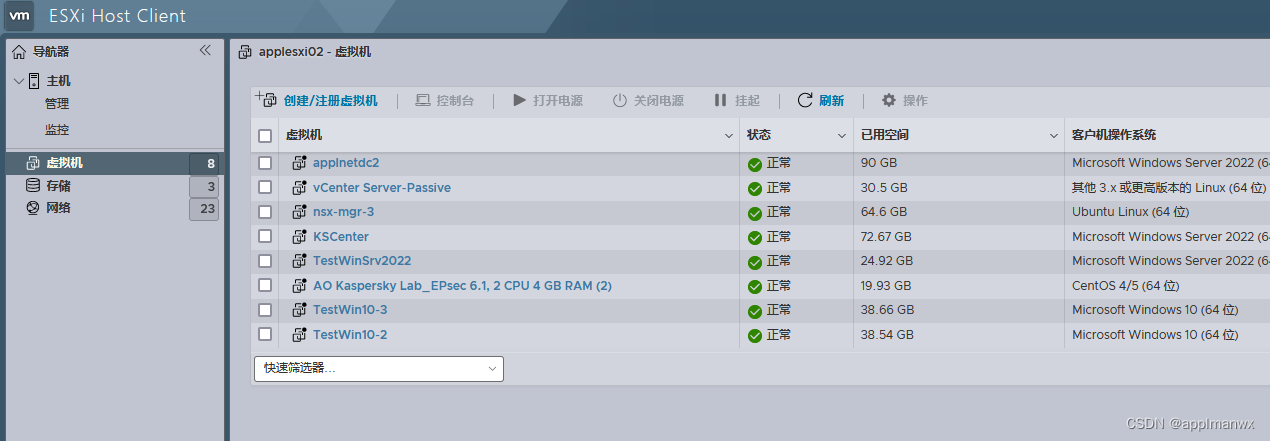Open the KSCenter VM link

tap(341, 237)
